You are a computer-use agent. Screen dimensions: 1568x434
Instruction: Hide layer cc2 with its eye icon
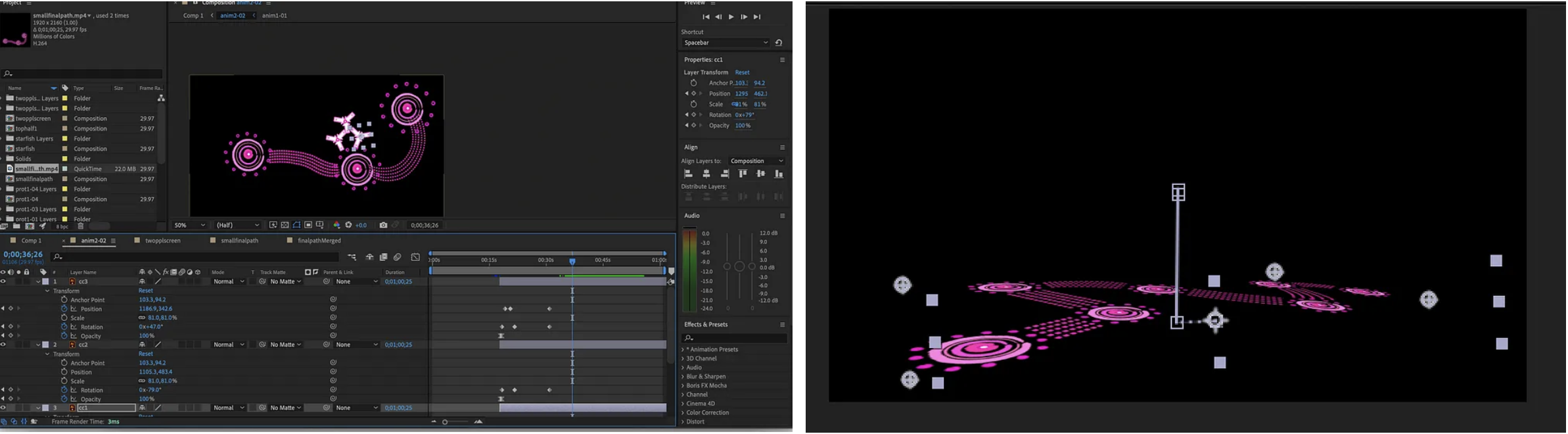(3, 345)
